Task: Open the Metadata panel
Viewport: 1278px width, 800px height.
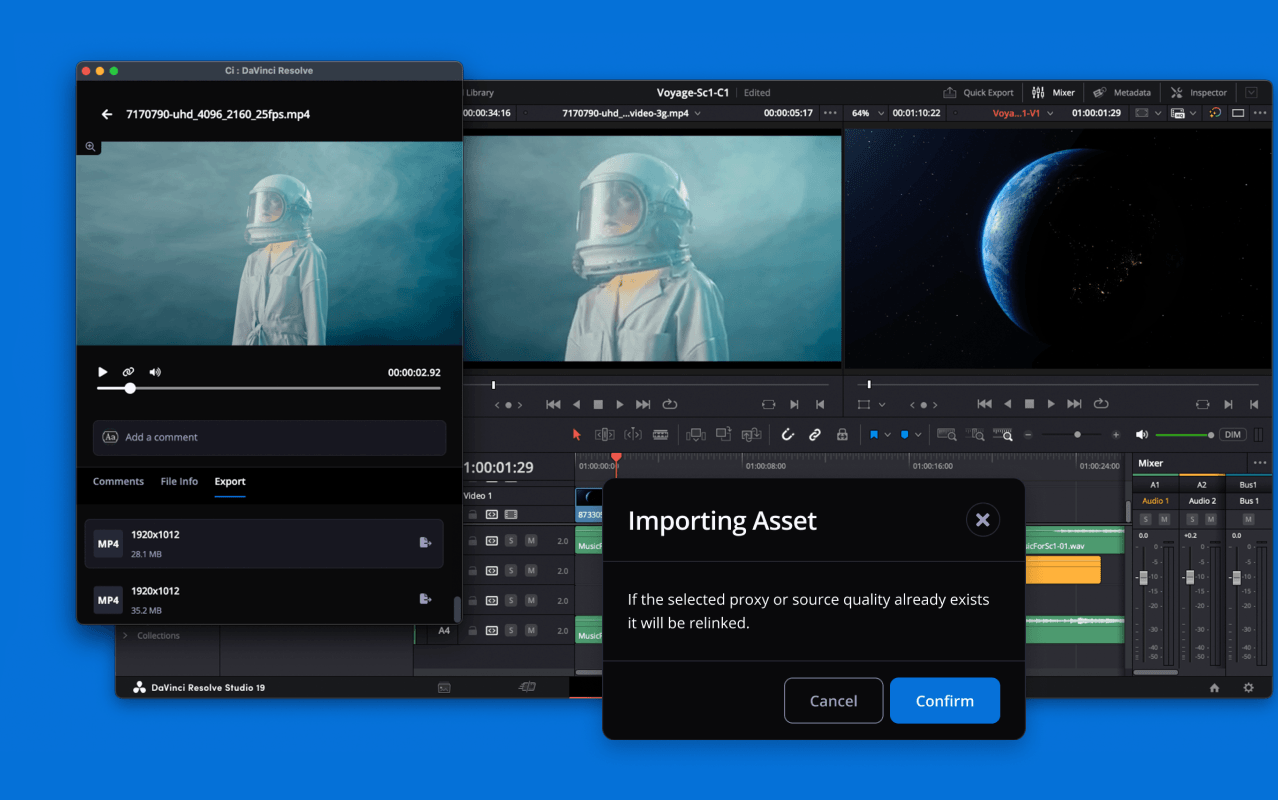Action: (x=1122, y=93)
